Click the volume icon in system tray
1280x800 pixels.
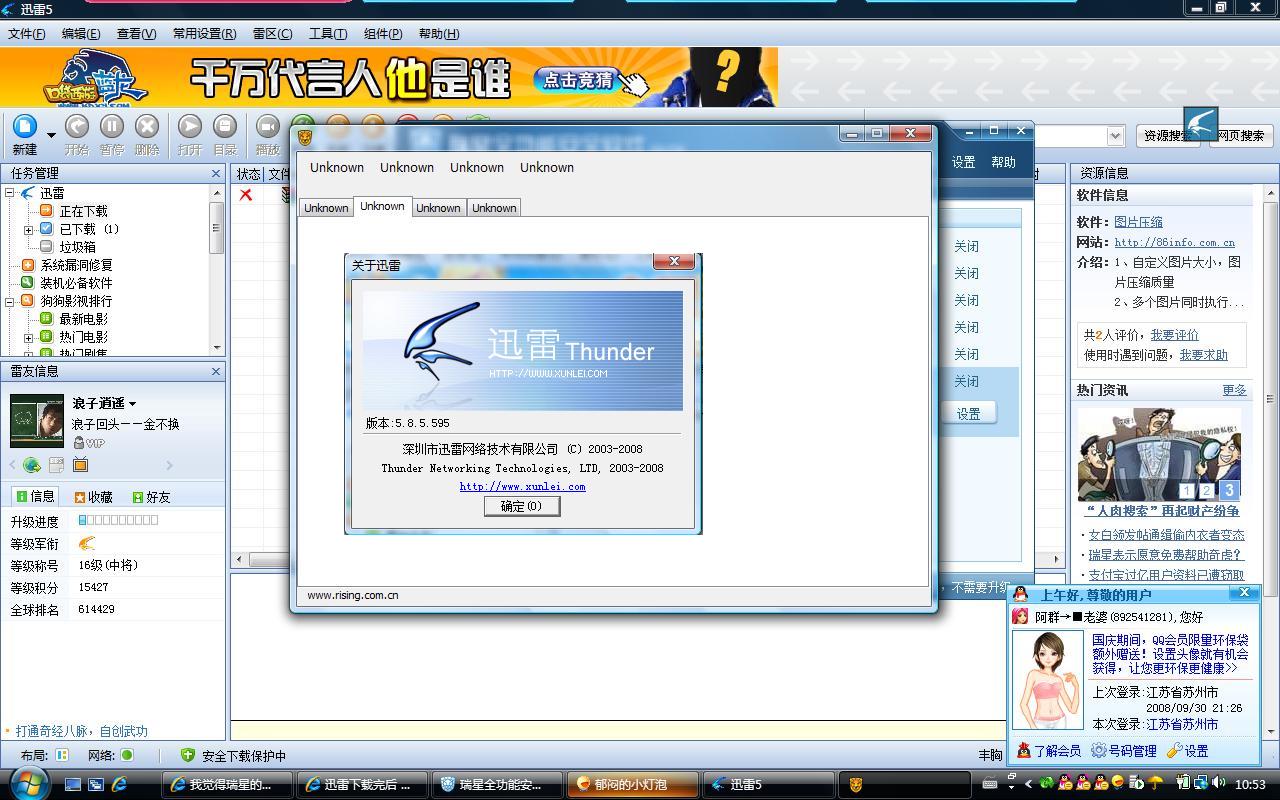pos(1218,783)
